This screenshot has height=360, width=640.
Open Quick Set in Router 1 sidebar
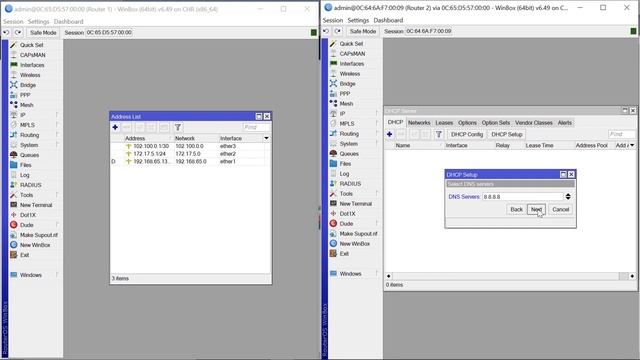point(31,45)
